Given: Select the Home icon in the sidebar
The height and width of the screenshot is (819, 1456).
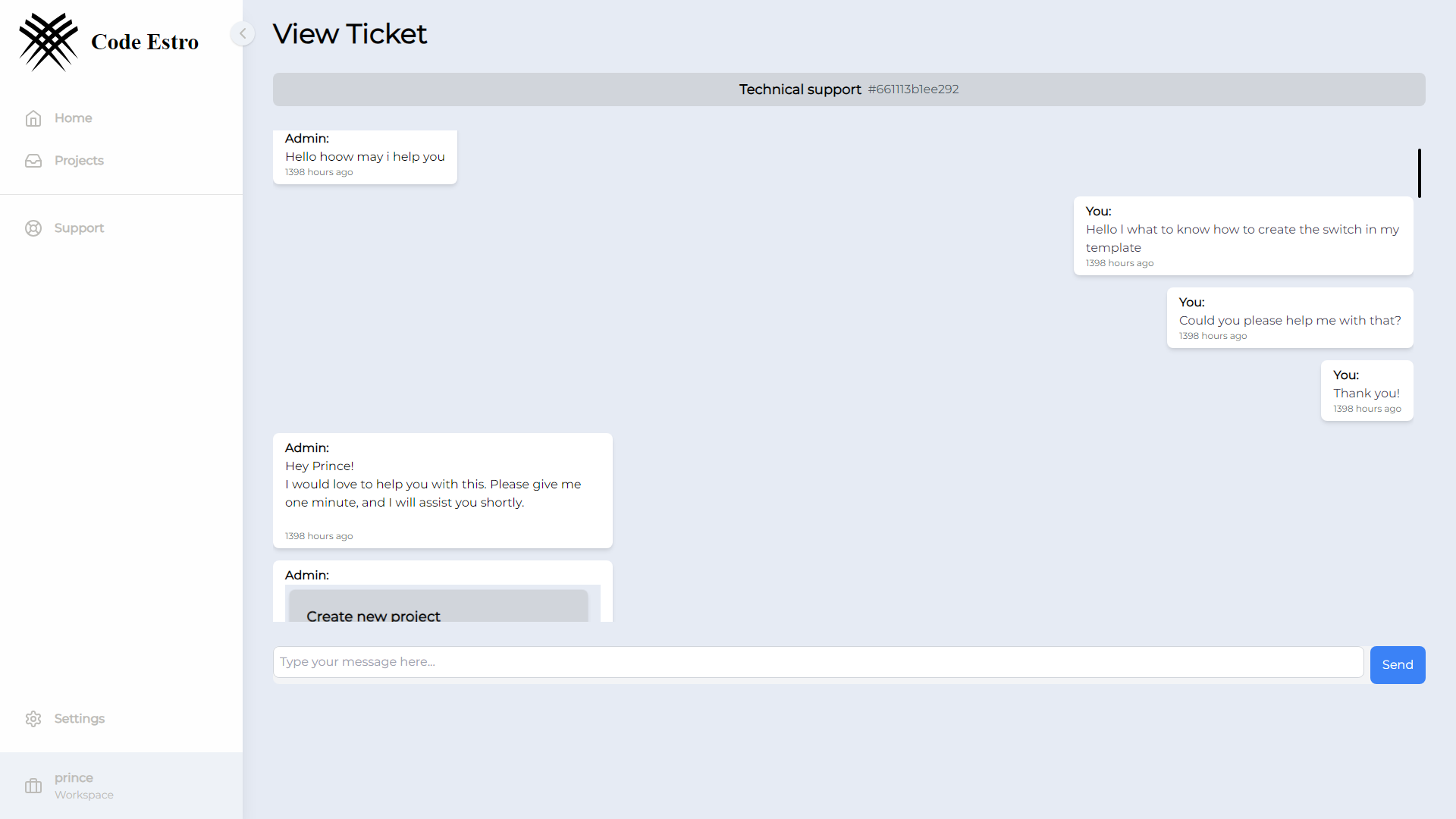Looking at the screenshot, I should point(33,118).
